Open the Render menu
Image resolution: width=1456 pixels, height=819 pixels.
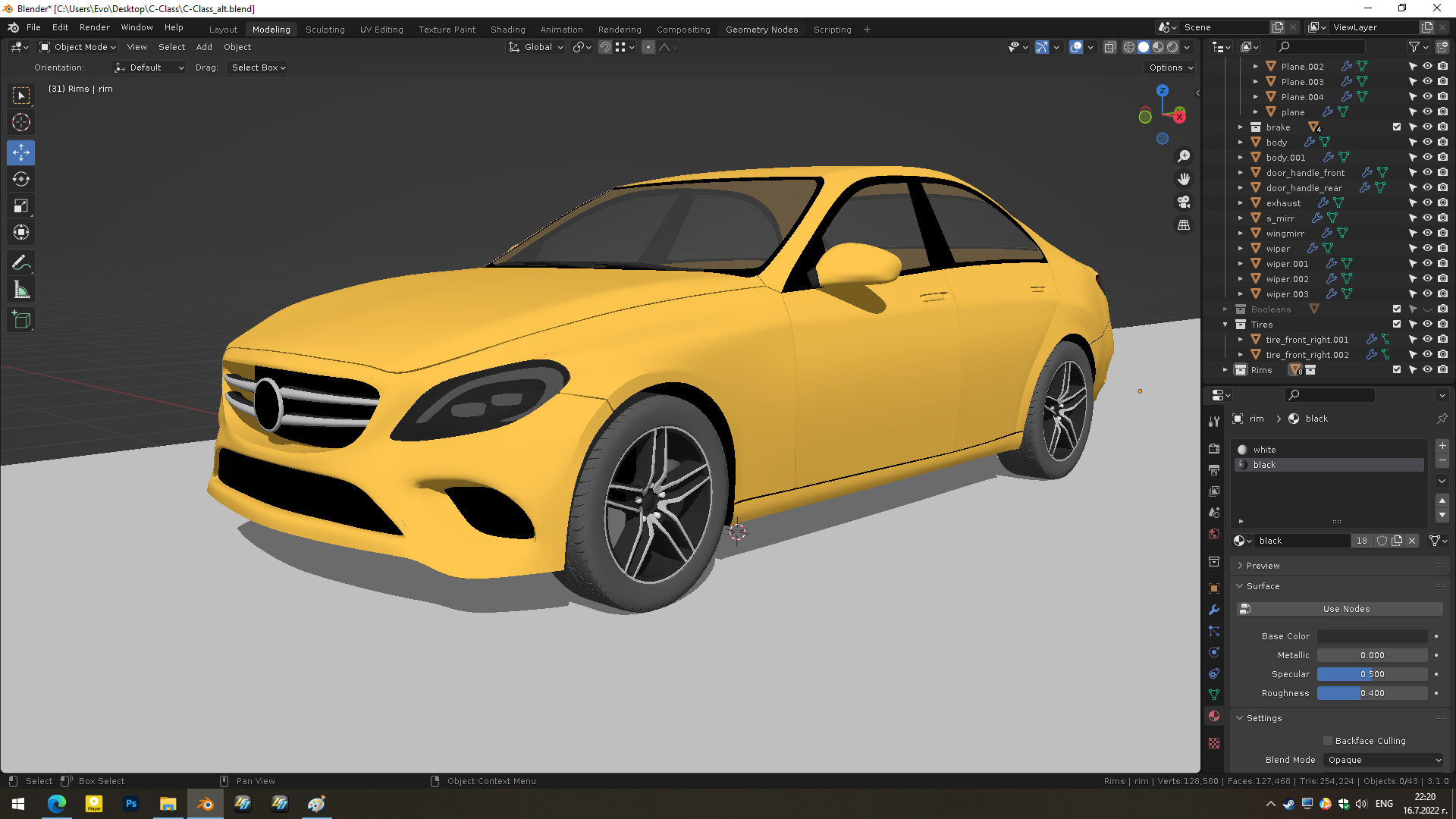[94, 27]
